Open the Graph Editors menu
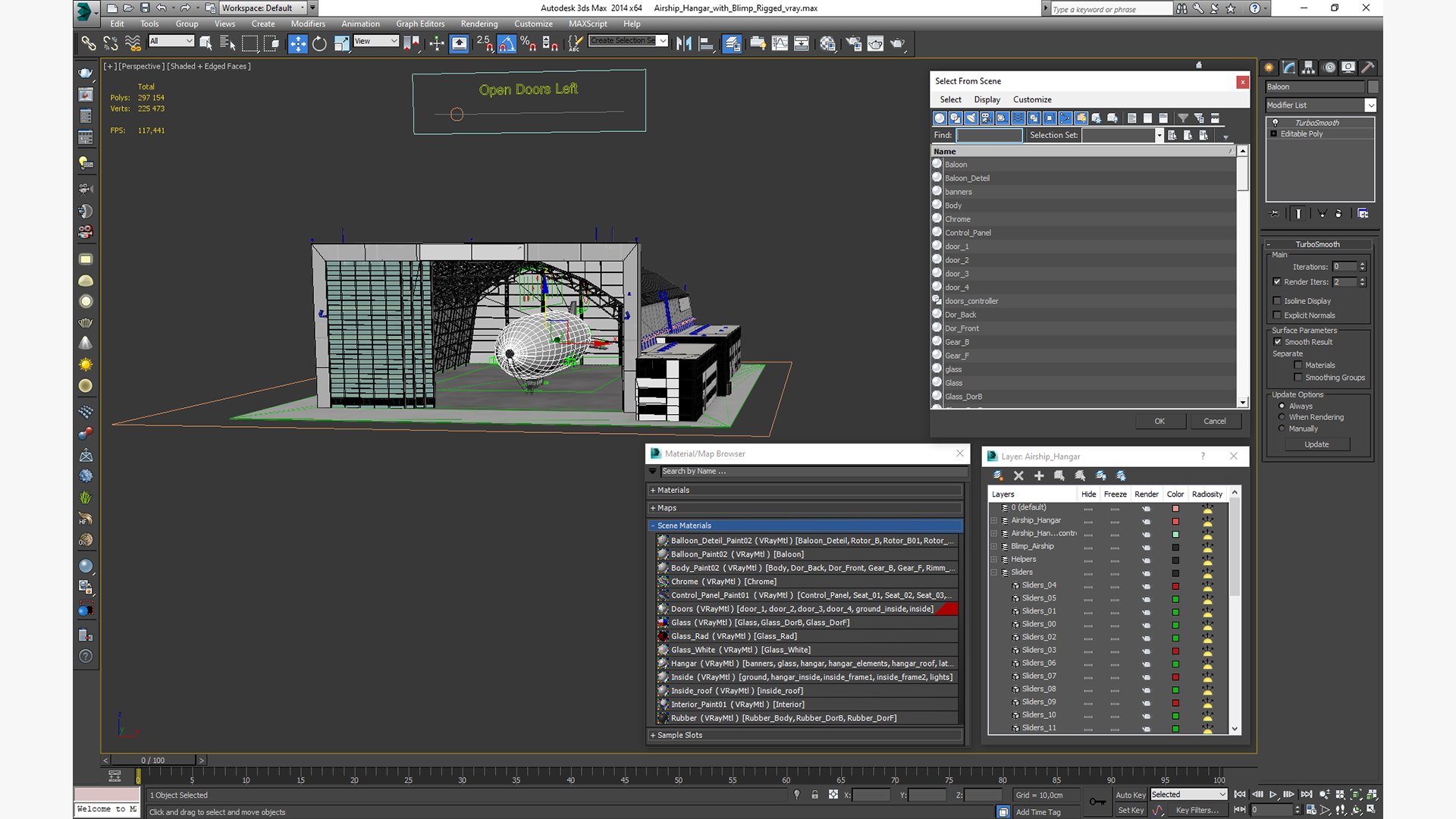 pos(420,24)
